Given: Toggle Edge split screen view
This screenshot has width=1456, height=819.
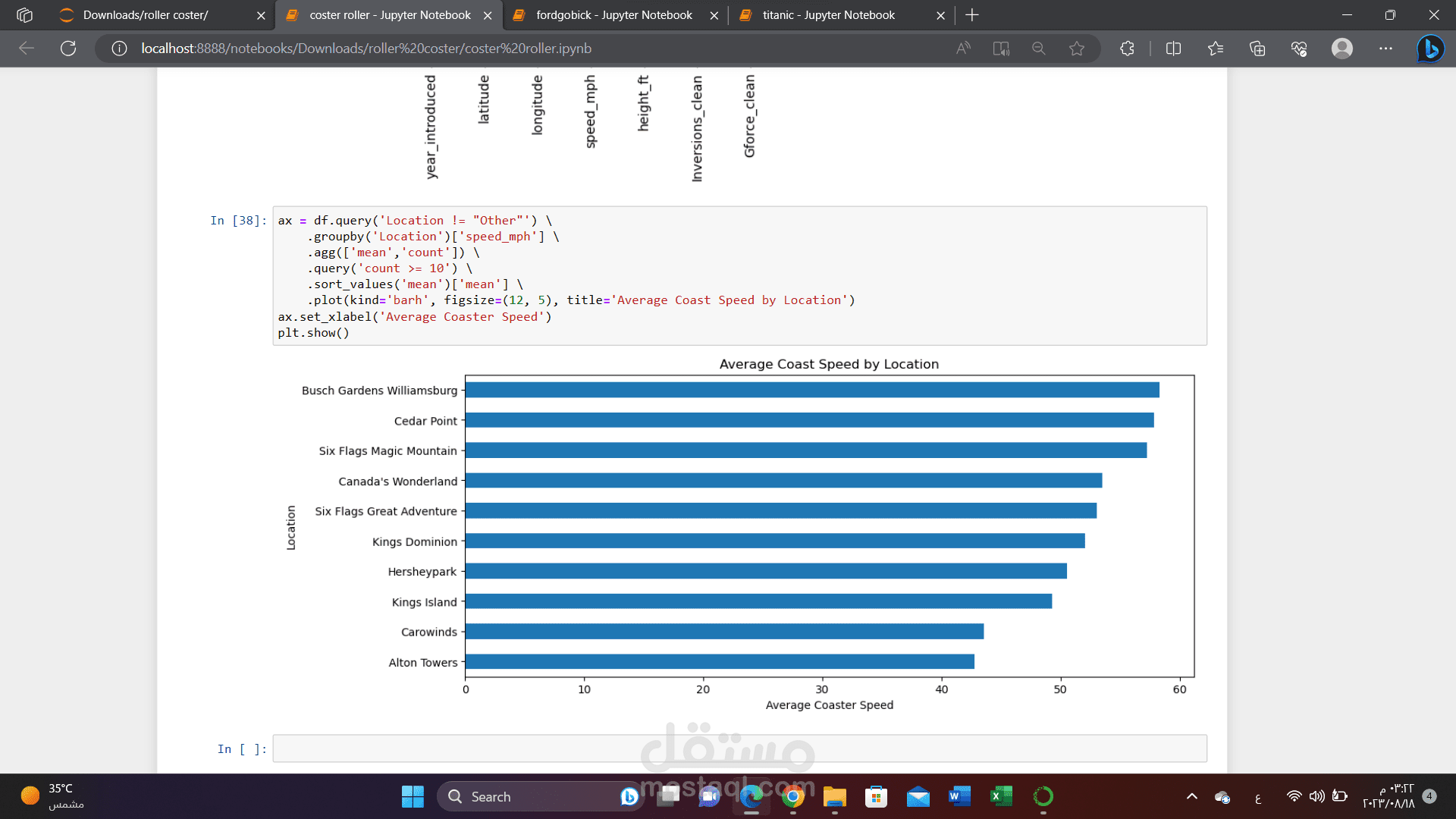Looking at the screenshot, I should (x=1173, y=49).
